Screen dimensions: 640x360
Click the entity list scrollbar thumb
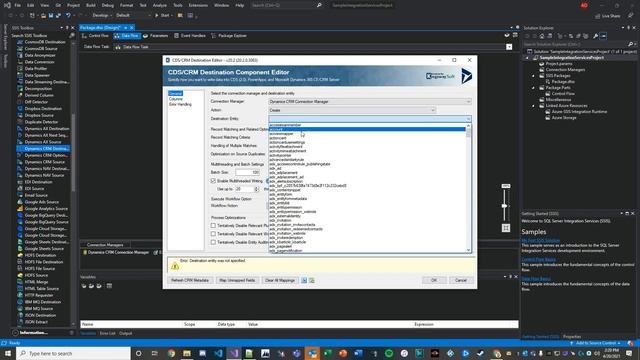468,133
